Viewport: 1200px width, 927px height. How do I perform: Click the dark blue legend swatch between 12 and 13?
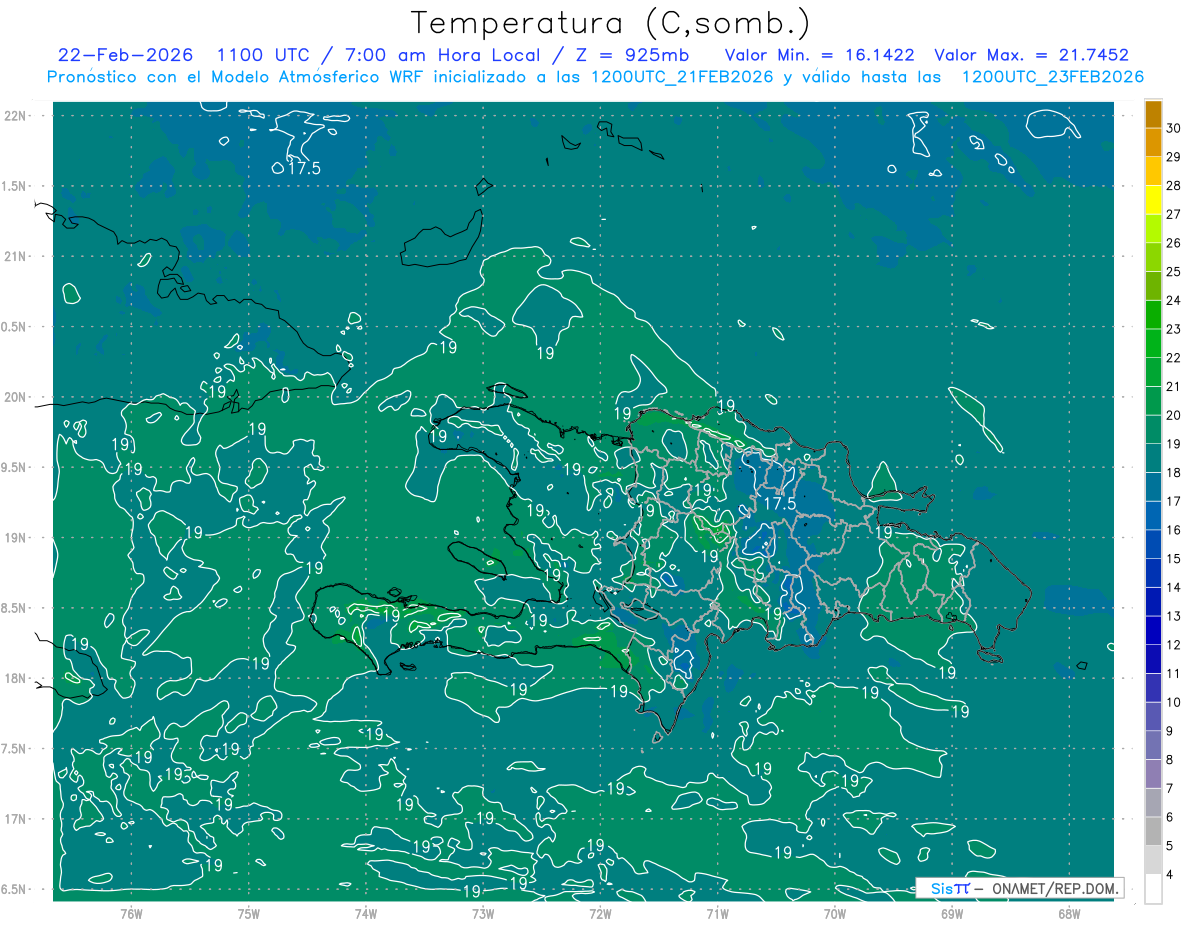[1153, 630]
